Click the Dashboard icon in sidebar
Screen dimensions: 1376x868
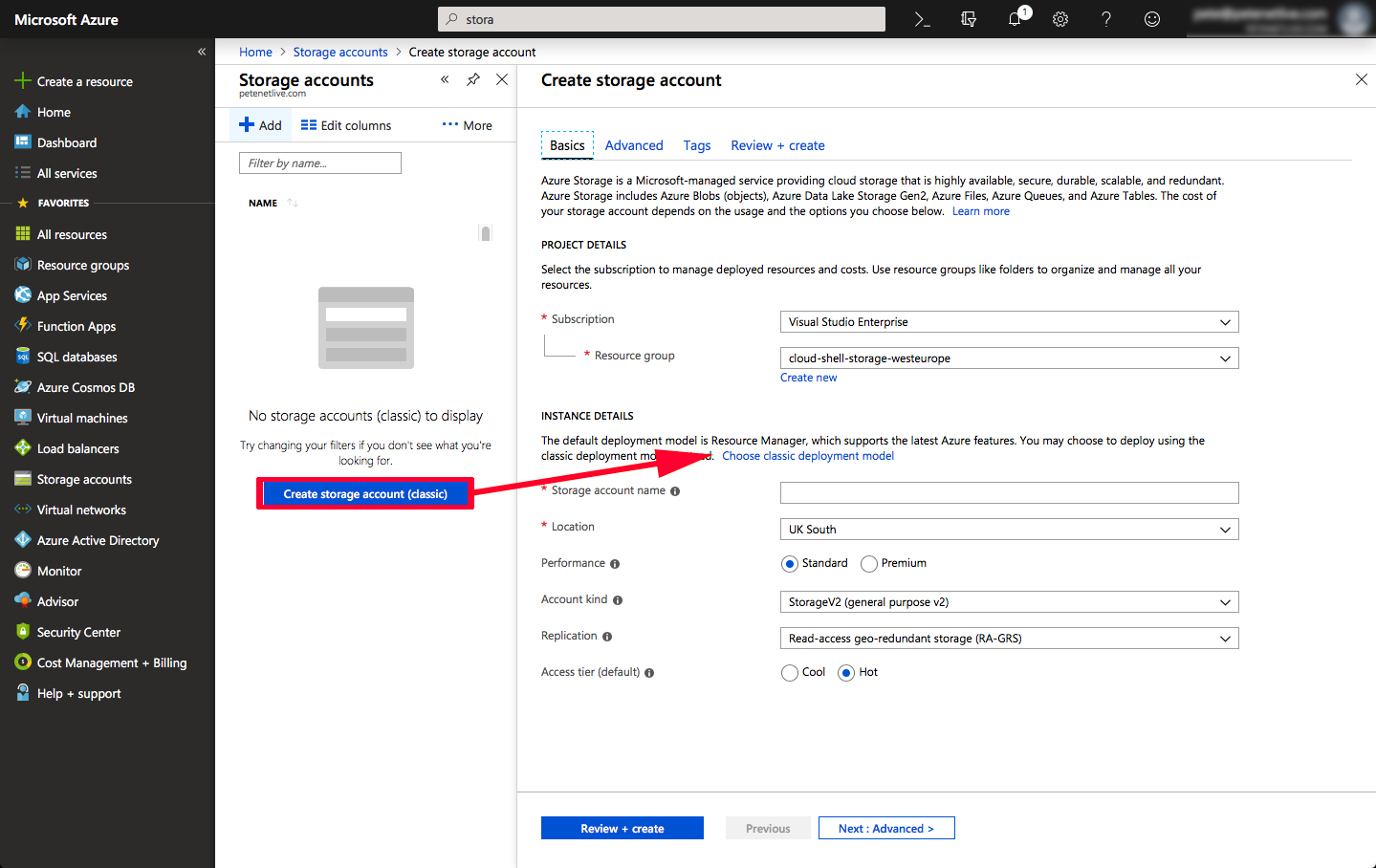23,142
